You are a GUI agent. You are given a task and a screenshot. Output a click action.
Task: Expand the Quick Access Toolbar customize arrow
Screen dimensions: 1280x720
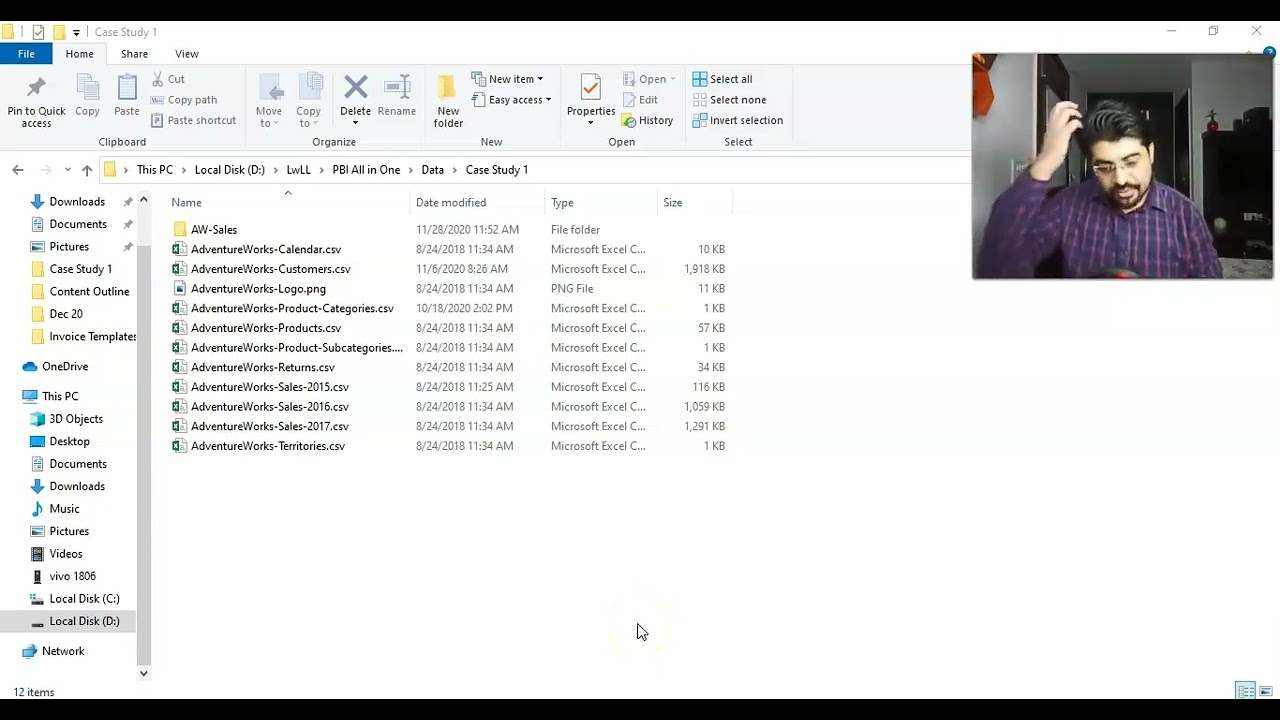[76, 32]
